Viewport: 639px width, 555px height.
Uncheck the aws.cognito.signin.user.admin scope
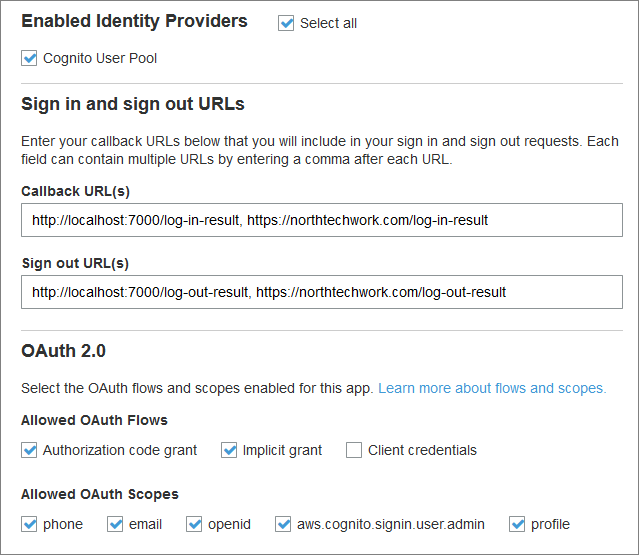click(x=283, y=524)
